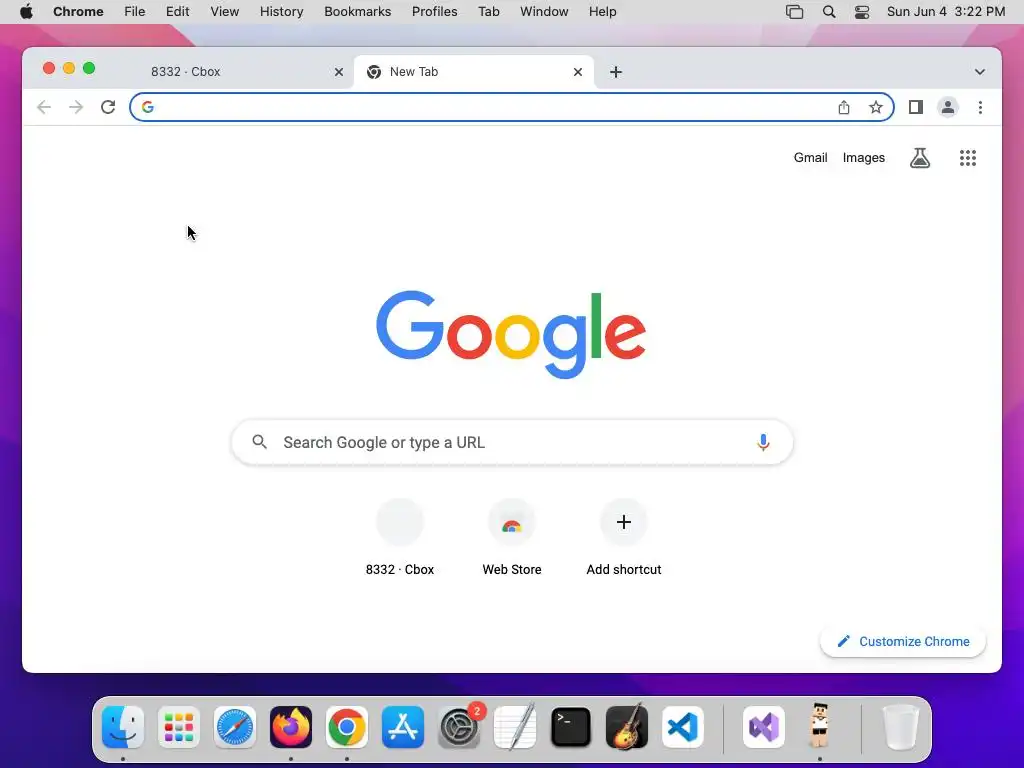Select the New Tab tab
Image resolution: width=1024 pixels, height=768 pixels.
click(474, 72)
